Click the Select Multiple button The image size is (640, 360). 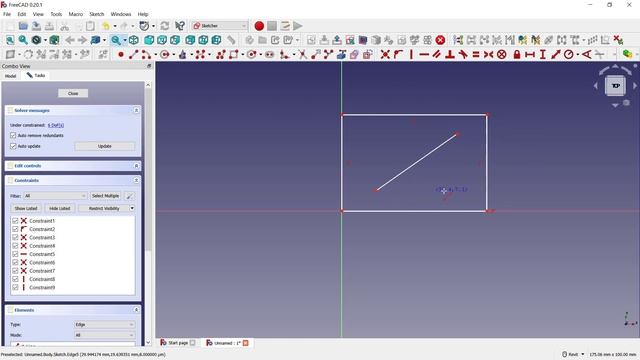pyautogui.click(x=105, y=196)
